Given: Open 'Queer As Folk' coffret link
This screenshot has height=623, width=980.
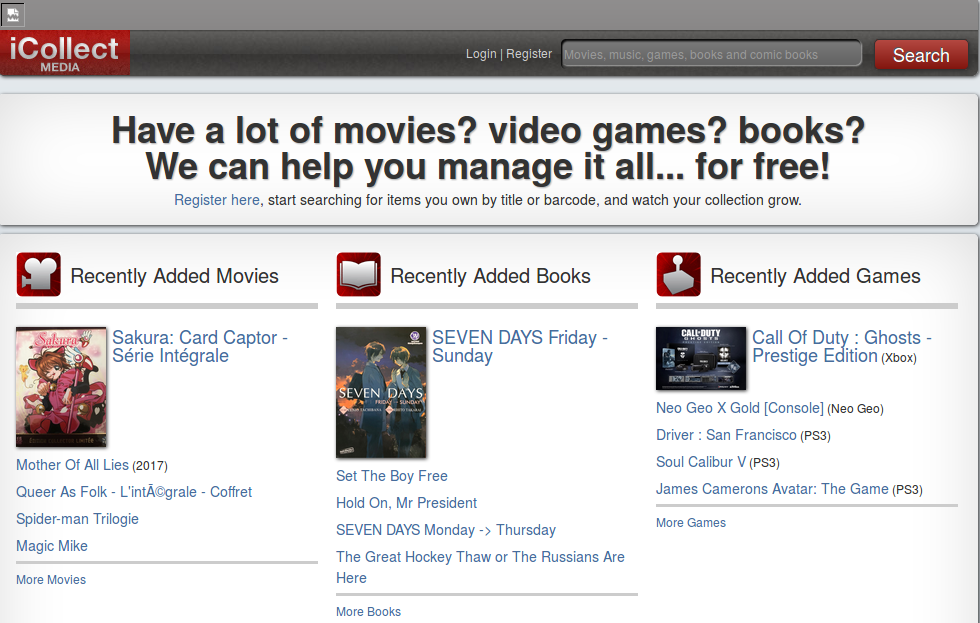Looking at the screenshot, I should pyautogui.click(x=134, y=492).
